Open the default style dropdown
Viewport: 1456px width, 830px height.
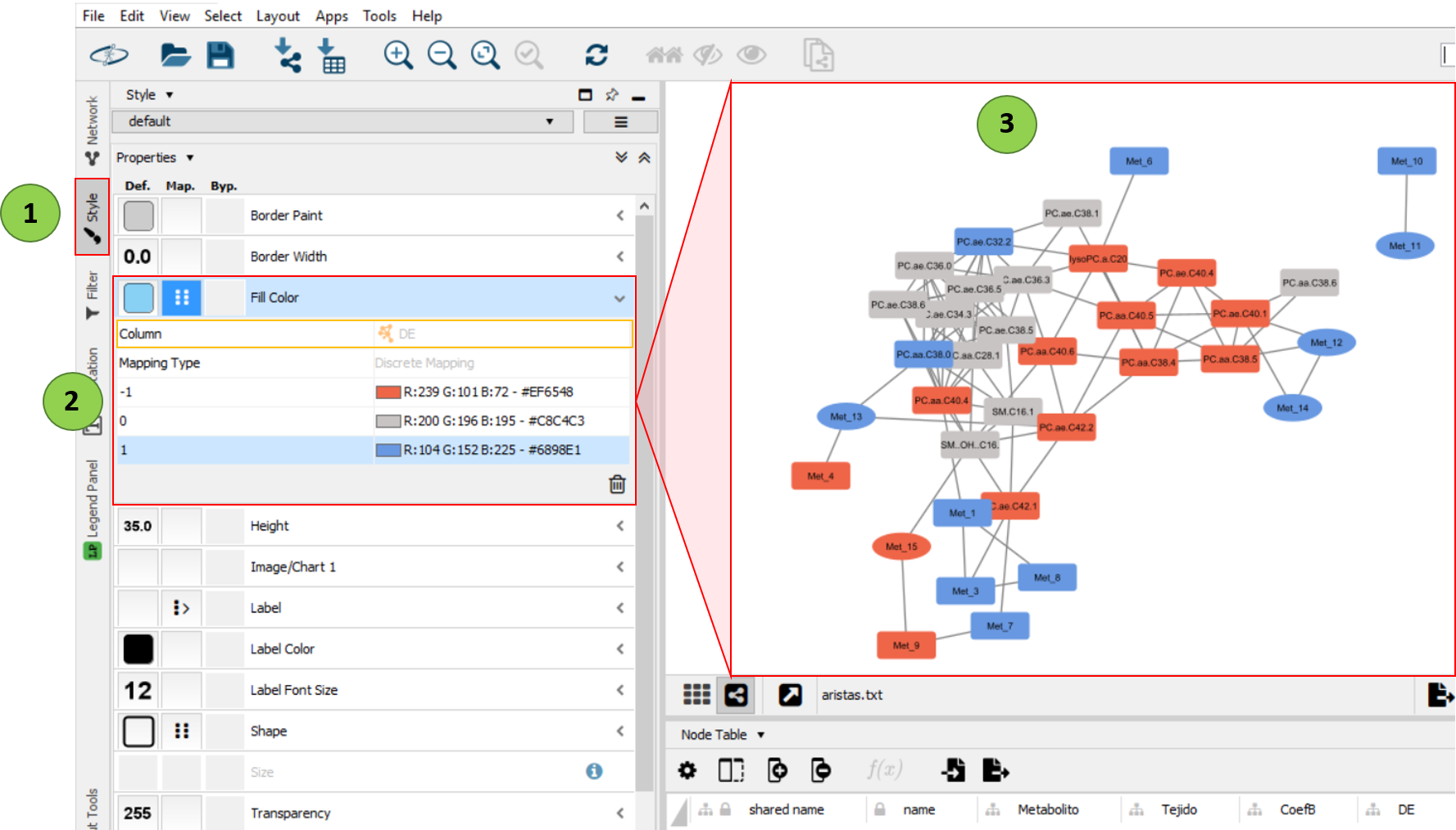pos(342,121)
